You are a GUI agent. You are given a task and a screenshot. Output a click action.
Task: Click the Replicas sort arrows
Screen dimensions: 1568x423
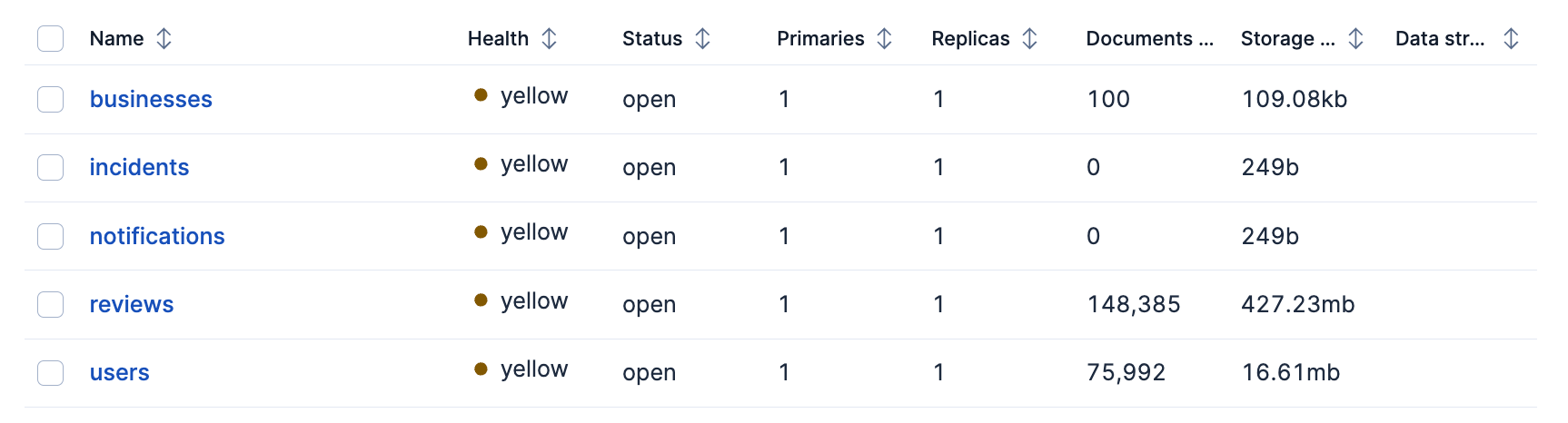[1029, 38]
